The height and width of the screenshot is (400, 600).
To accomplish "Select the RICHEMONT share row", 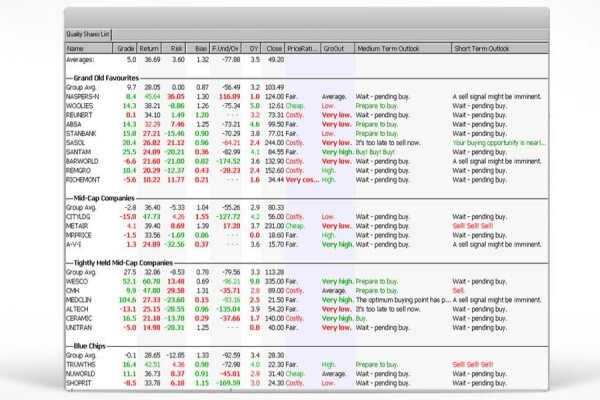I will point(306,180).
